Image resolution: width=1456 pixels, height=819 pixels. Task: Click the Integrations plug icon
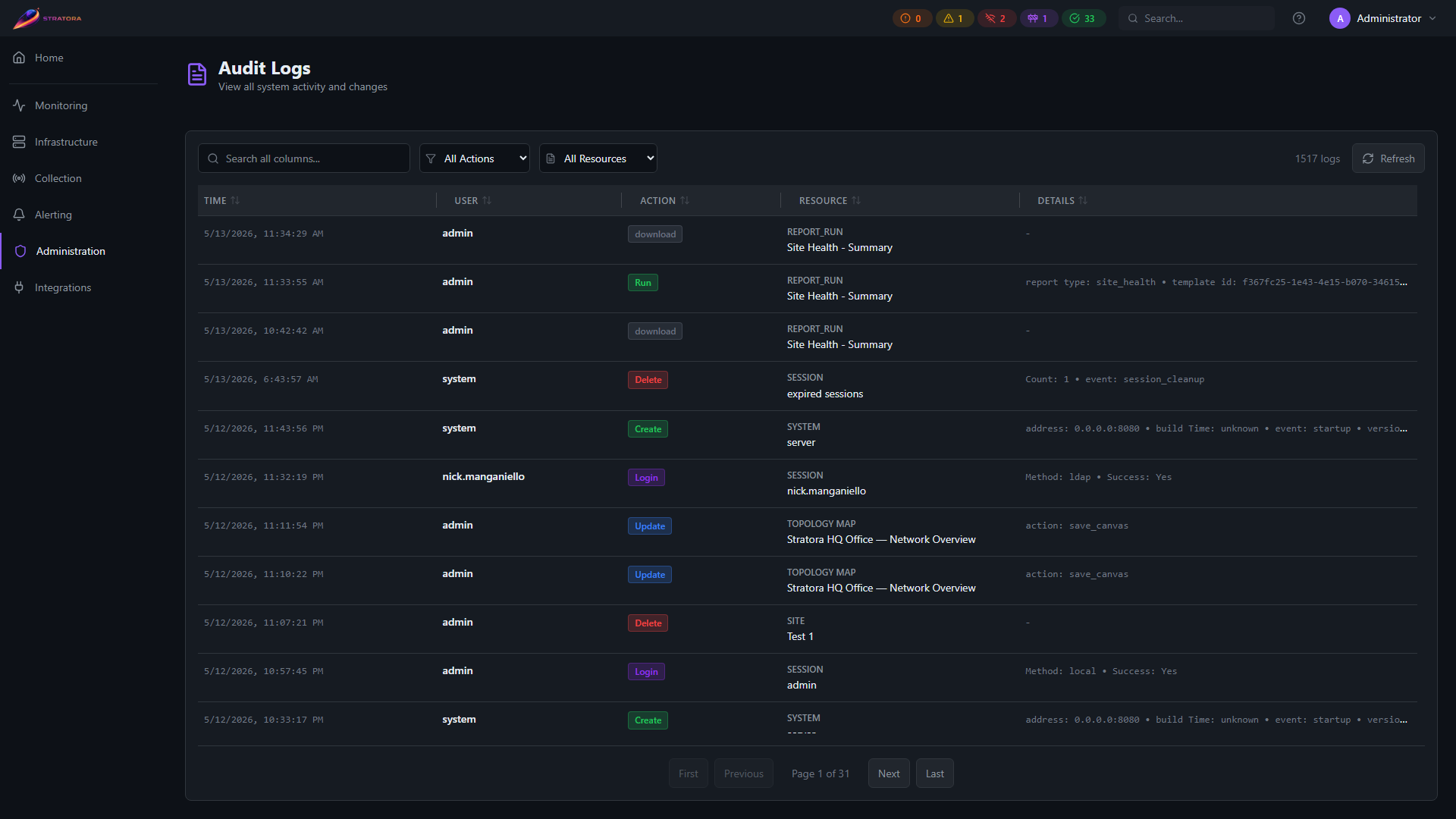[x=19, y=287]
